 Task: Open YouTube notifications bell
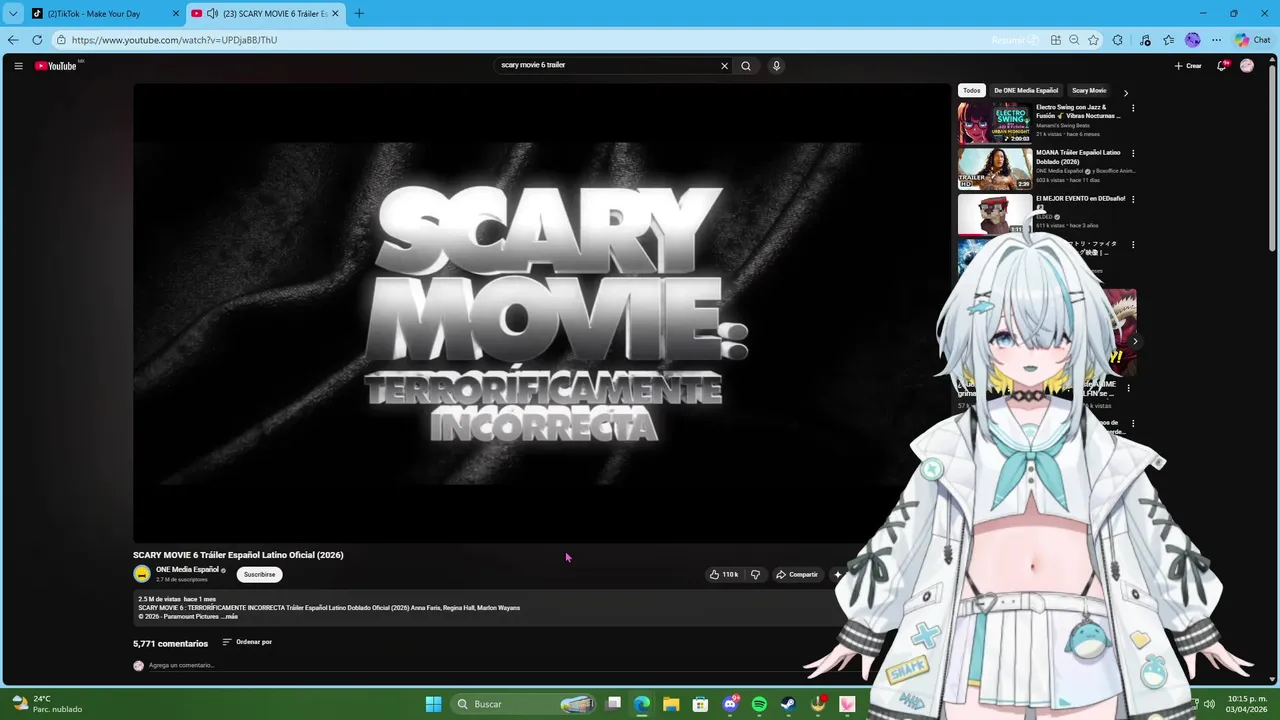click(x=1222, y=66)
